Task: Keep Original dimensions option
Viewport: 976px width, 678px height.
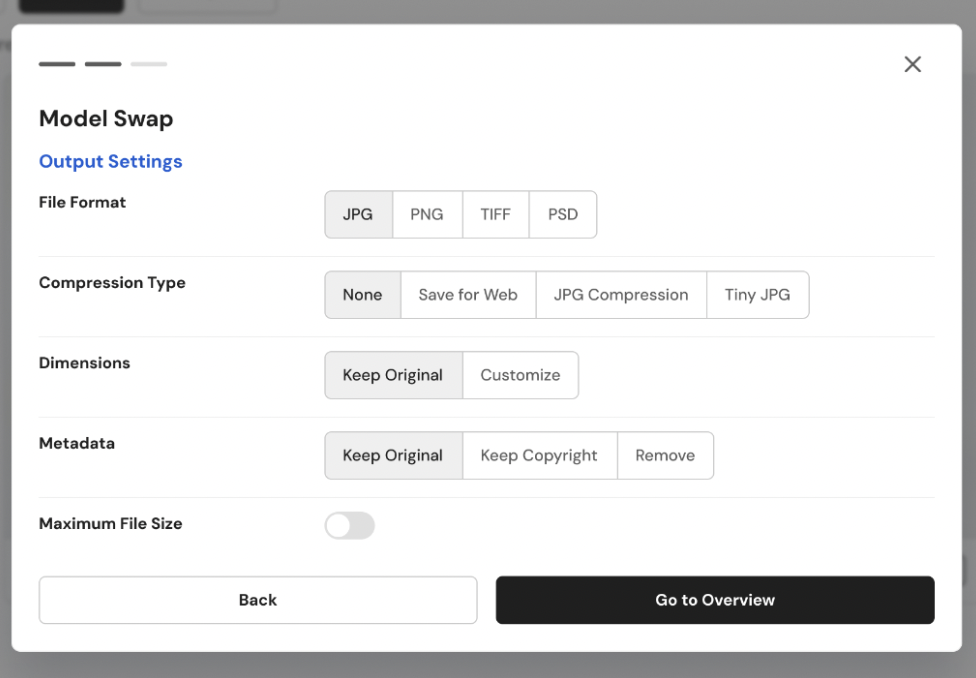Action: [393, 375]
